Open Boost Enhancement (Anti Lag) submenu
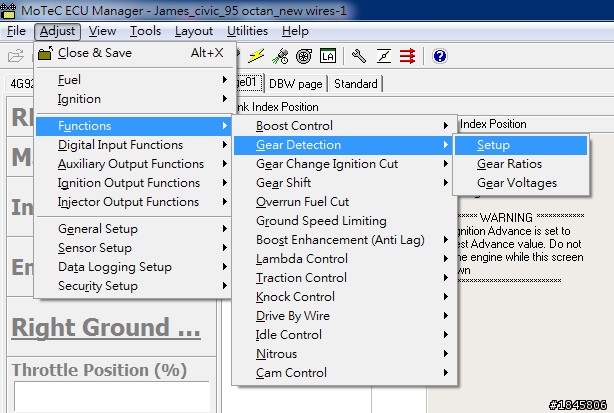This screenshot has height=413, width=614. (x=343, y=240)
